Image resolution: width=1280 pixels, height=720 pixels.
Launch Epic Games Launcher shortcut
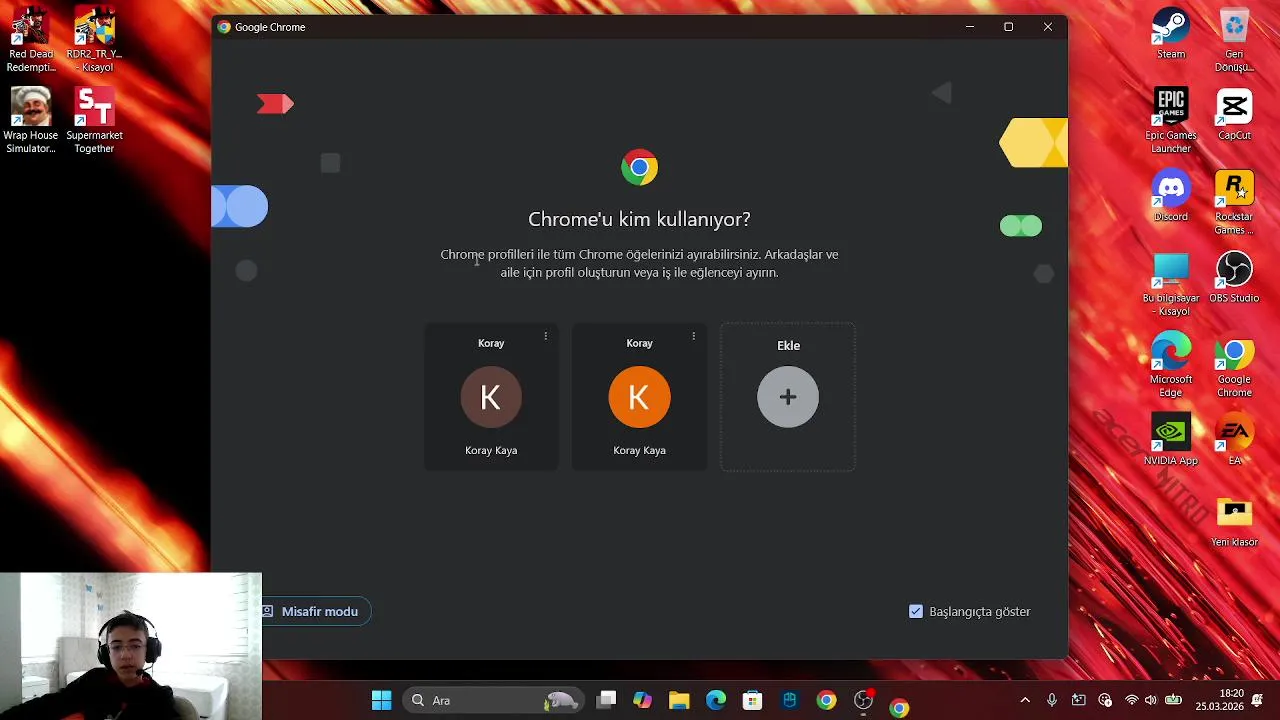(1171, 121)
